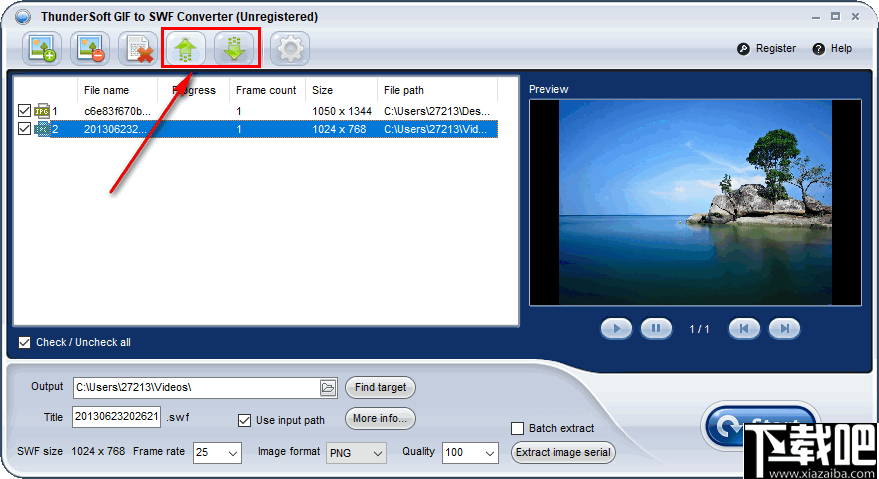Click the More info... button
Viewport: 879px width, 479px height.
pyautogui.click(x=380, y=418)
